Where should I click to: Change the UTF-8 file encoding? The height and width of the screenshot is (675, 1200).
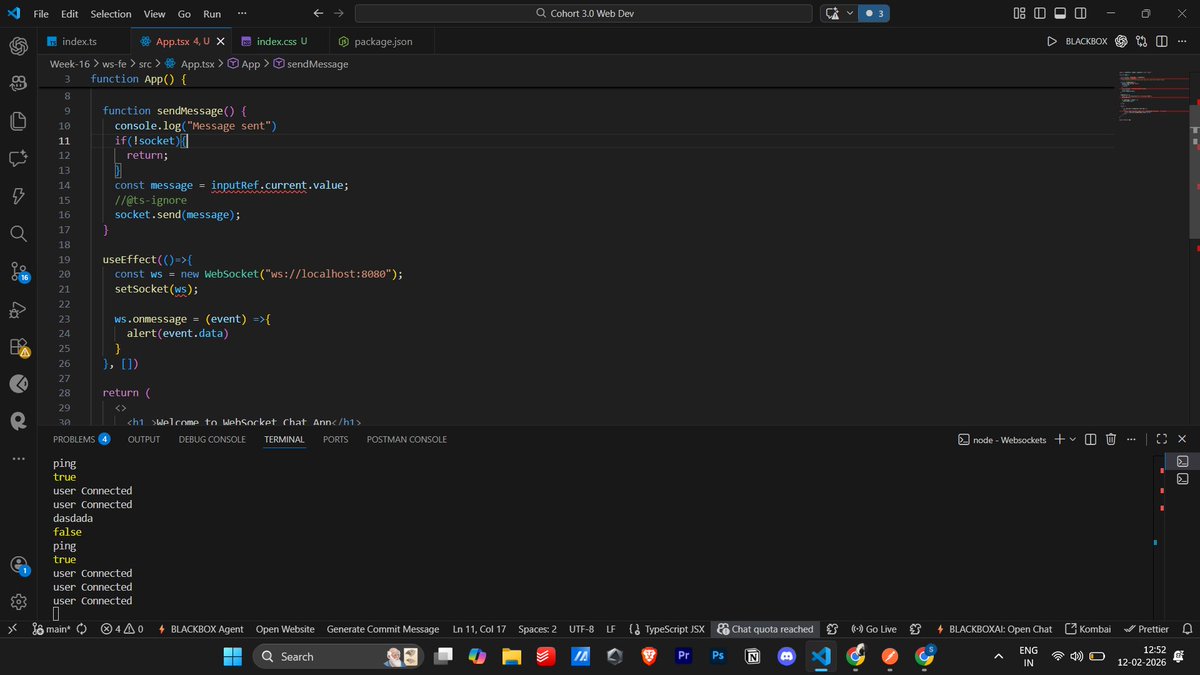581,629
